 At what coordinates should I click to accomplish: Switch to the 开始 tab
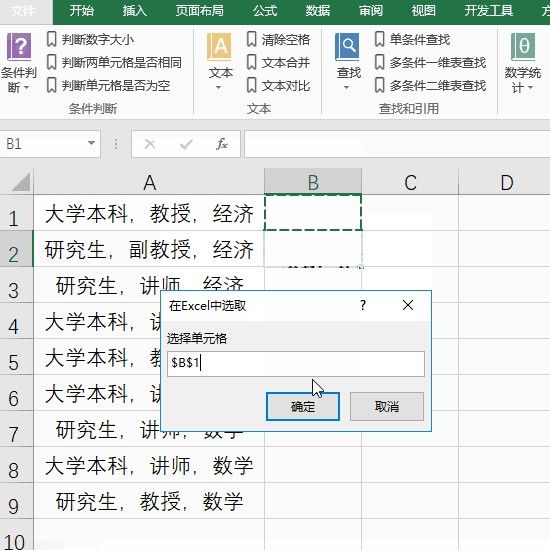point(81,11)
